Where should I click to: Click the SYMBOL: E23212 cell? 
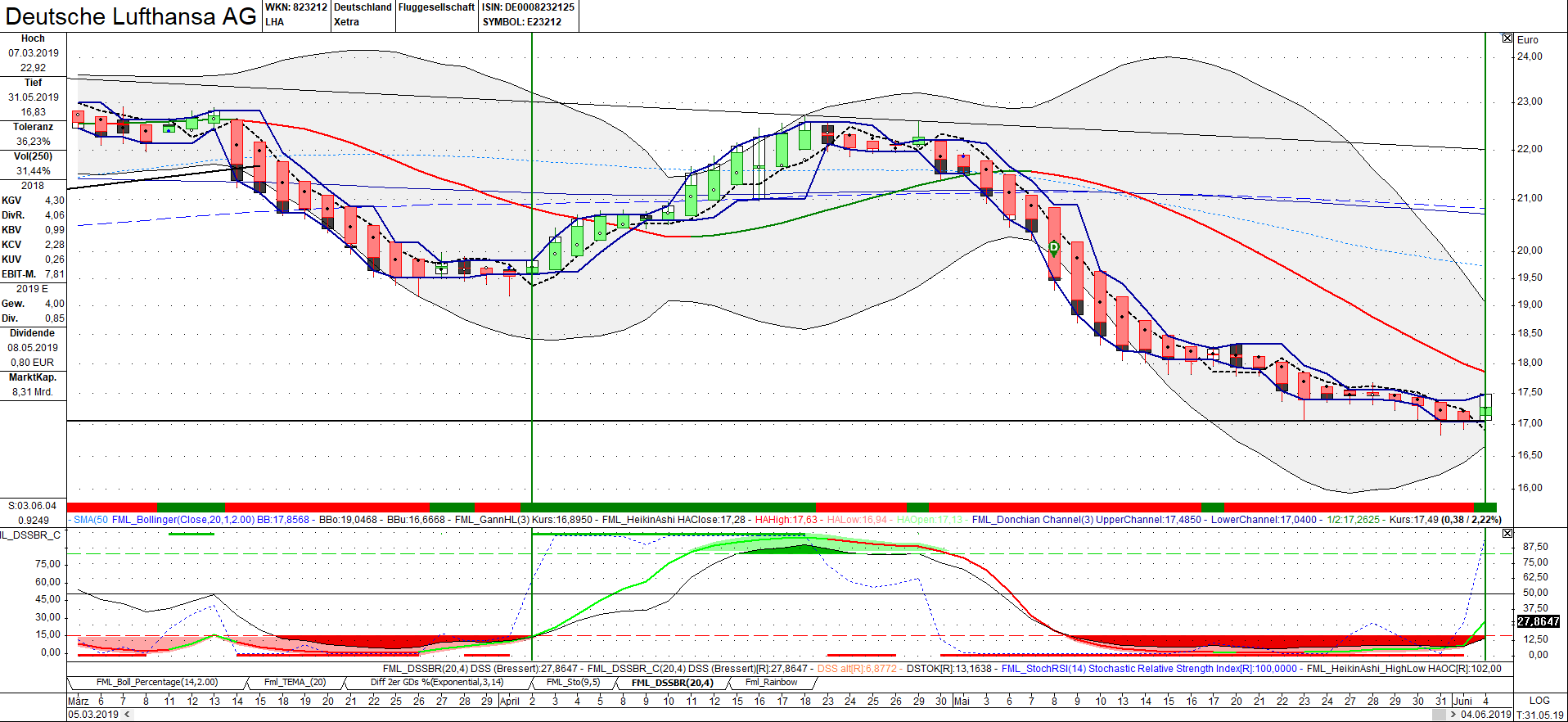click(x=521, y=21)
